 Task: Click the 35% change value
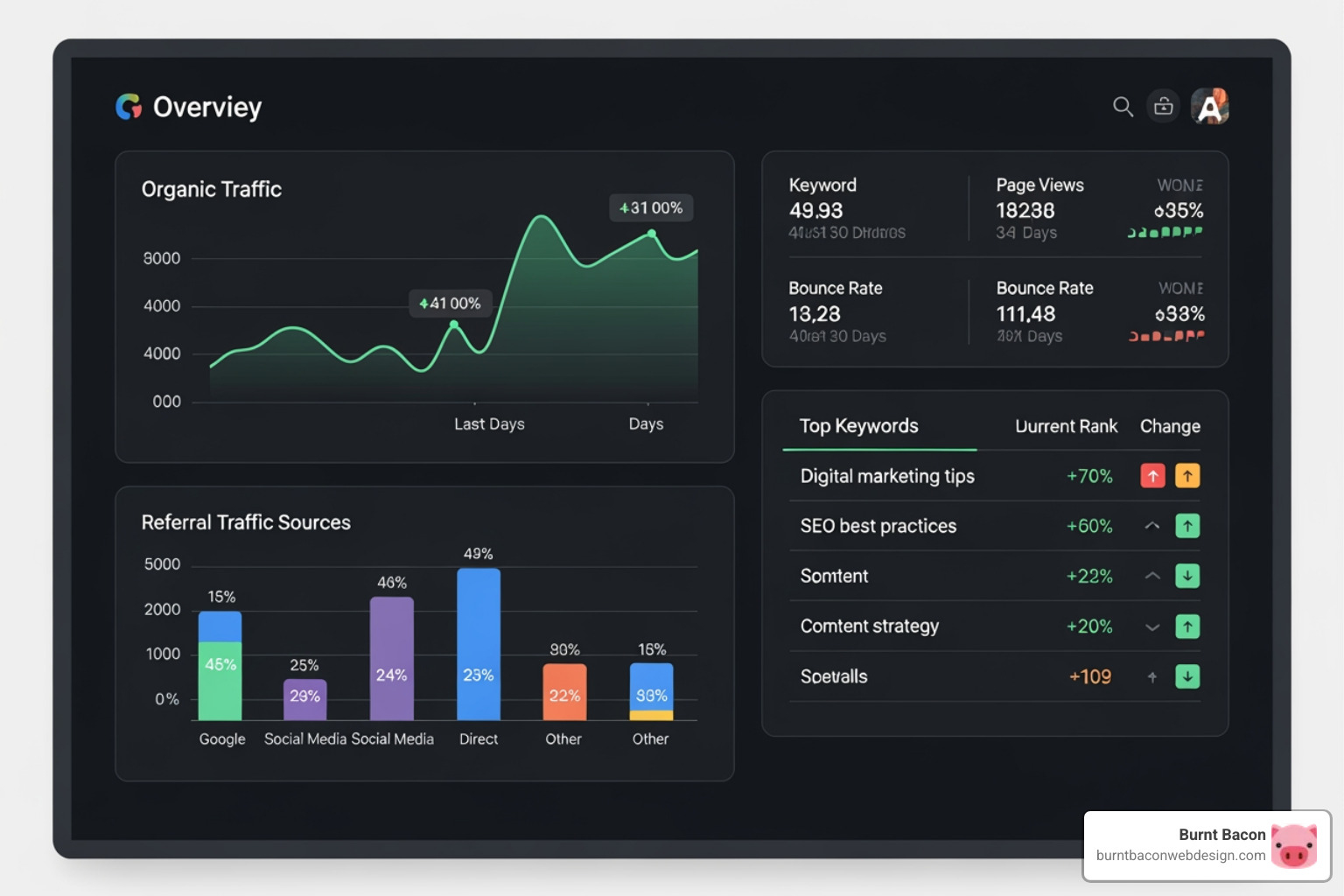click(x=1179, y=211)
